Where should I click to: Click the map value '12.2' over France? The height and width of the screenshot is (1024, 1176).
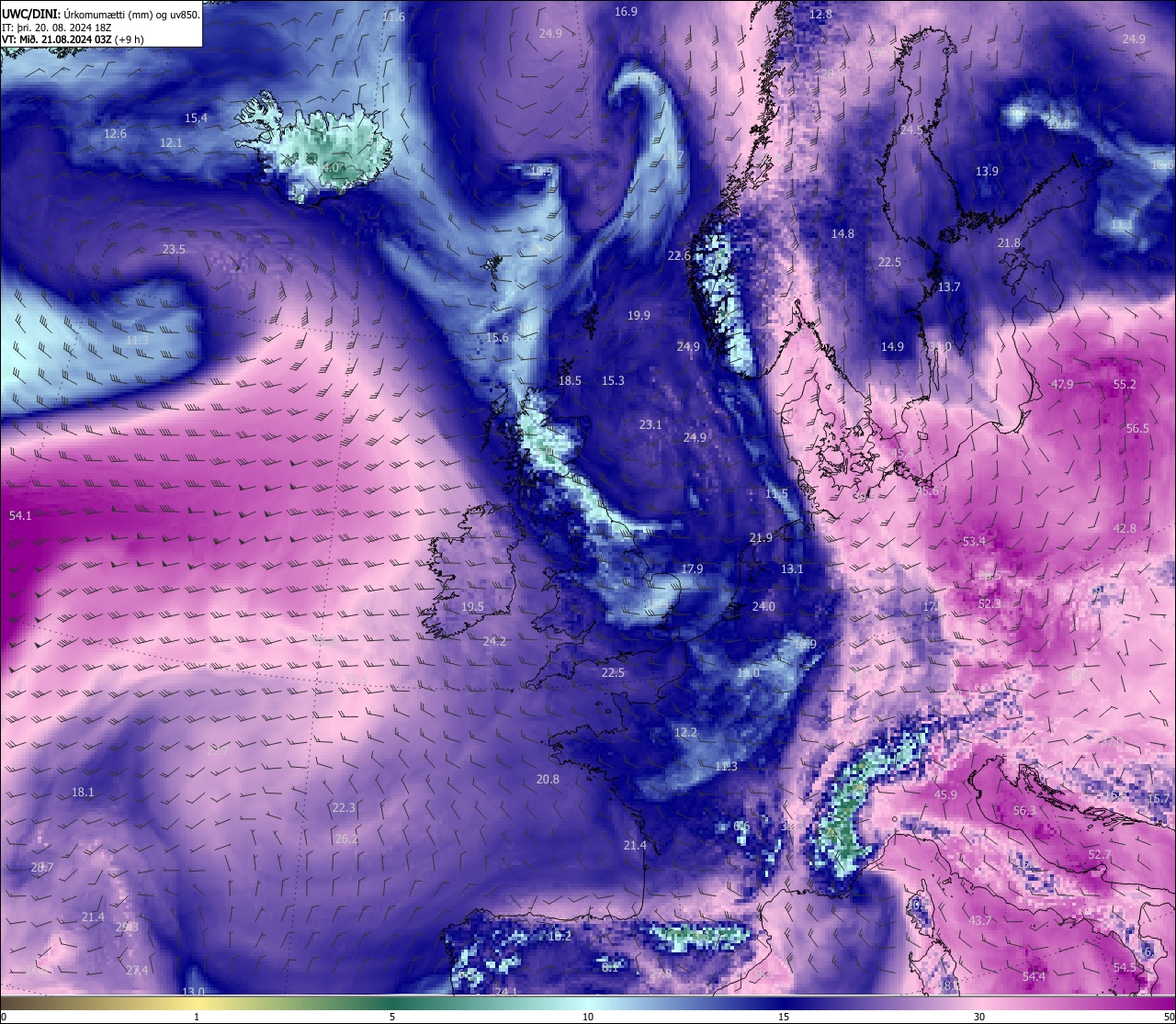pos(685,733)
